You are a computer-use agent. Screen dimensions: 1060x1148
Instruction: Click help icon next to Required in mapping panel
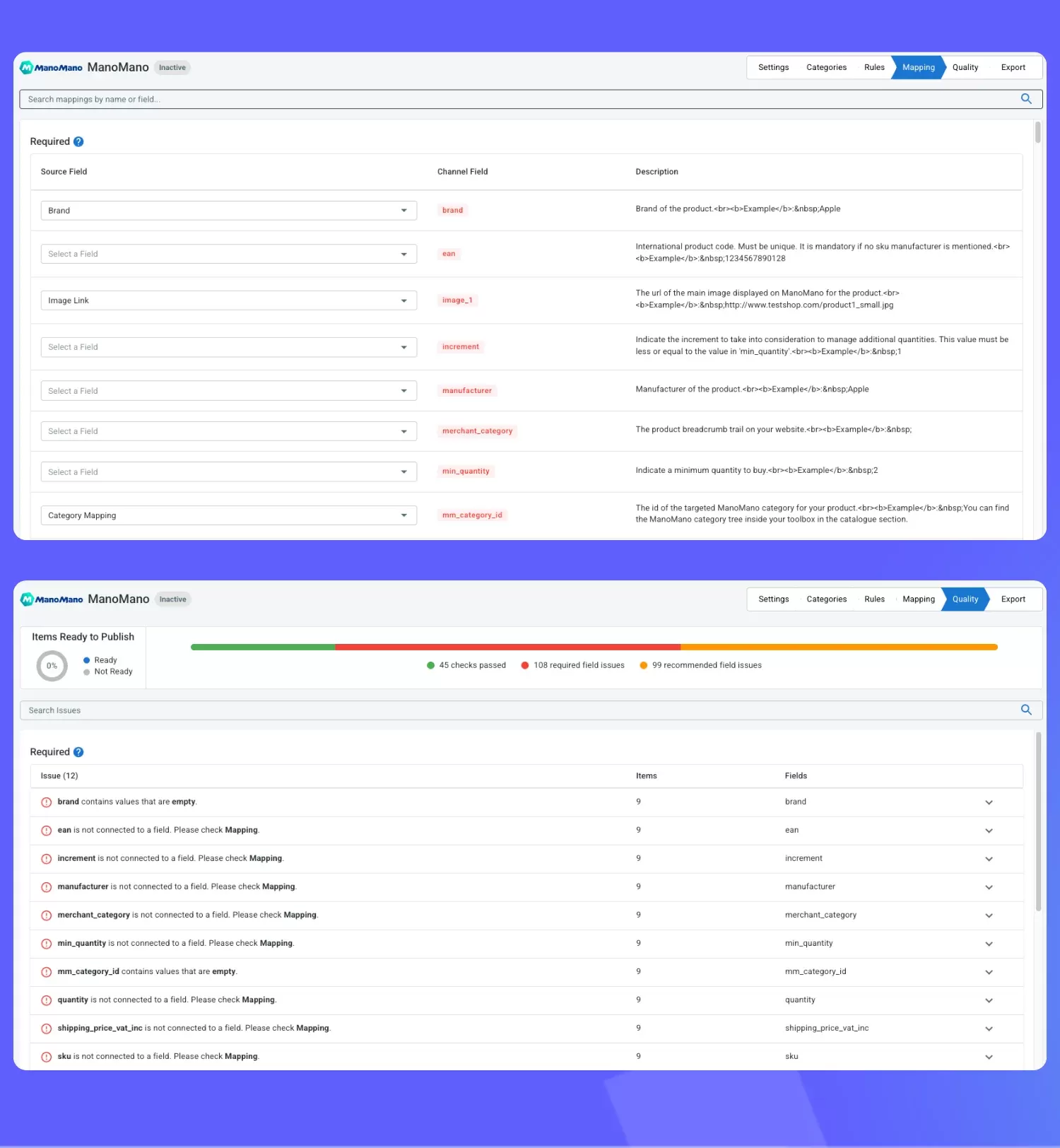pos(78,141)
